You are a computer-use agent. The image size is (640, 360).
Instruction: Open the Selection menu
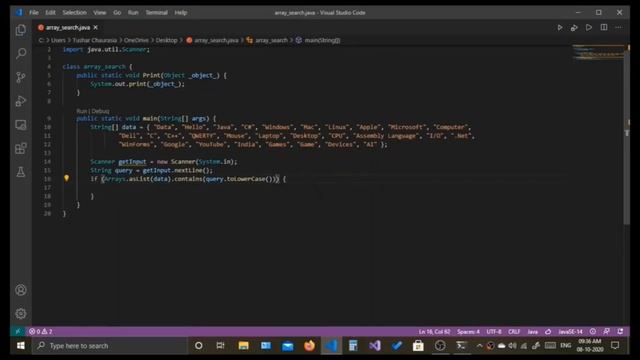click(74, 13)
